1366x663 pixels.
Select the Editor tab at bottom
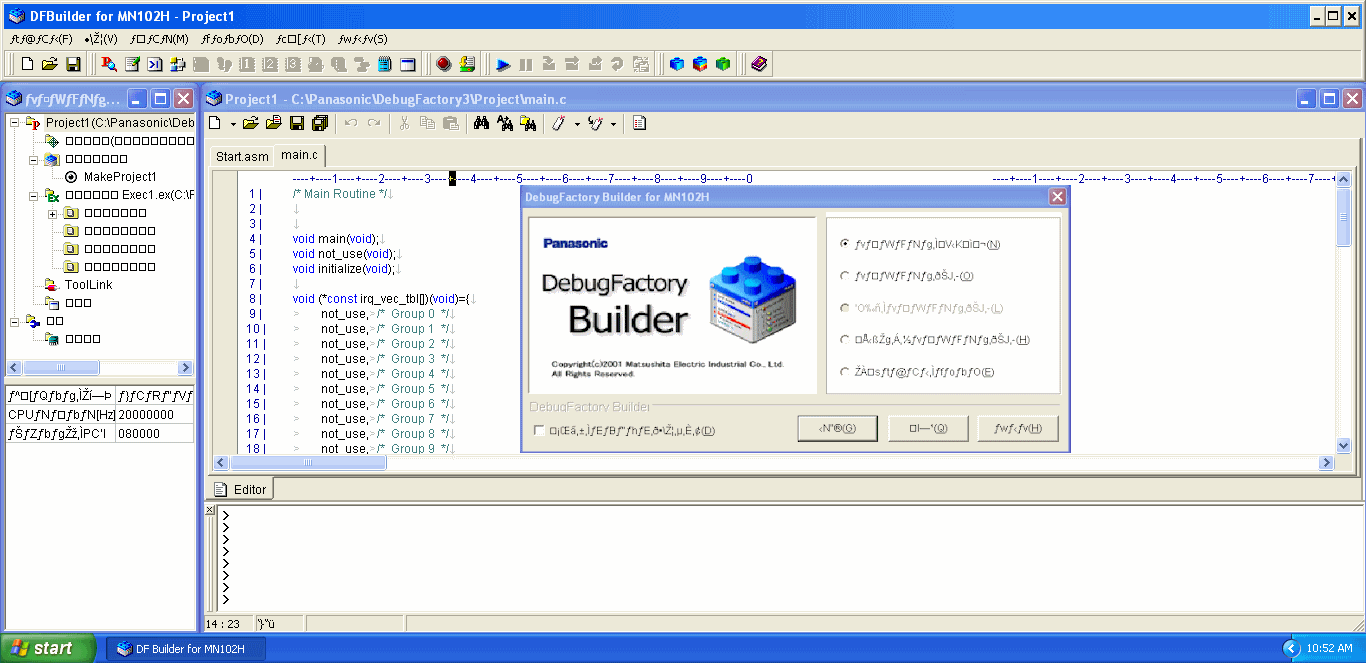(241, 489)
